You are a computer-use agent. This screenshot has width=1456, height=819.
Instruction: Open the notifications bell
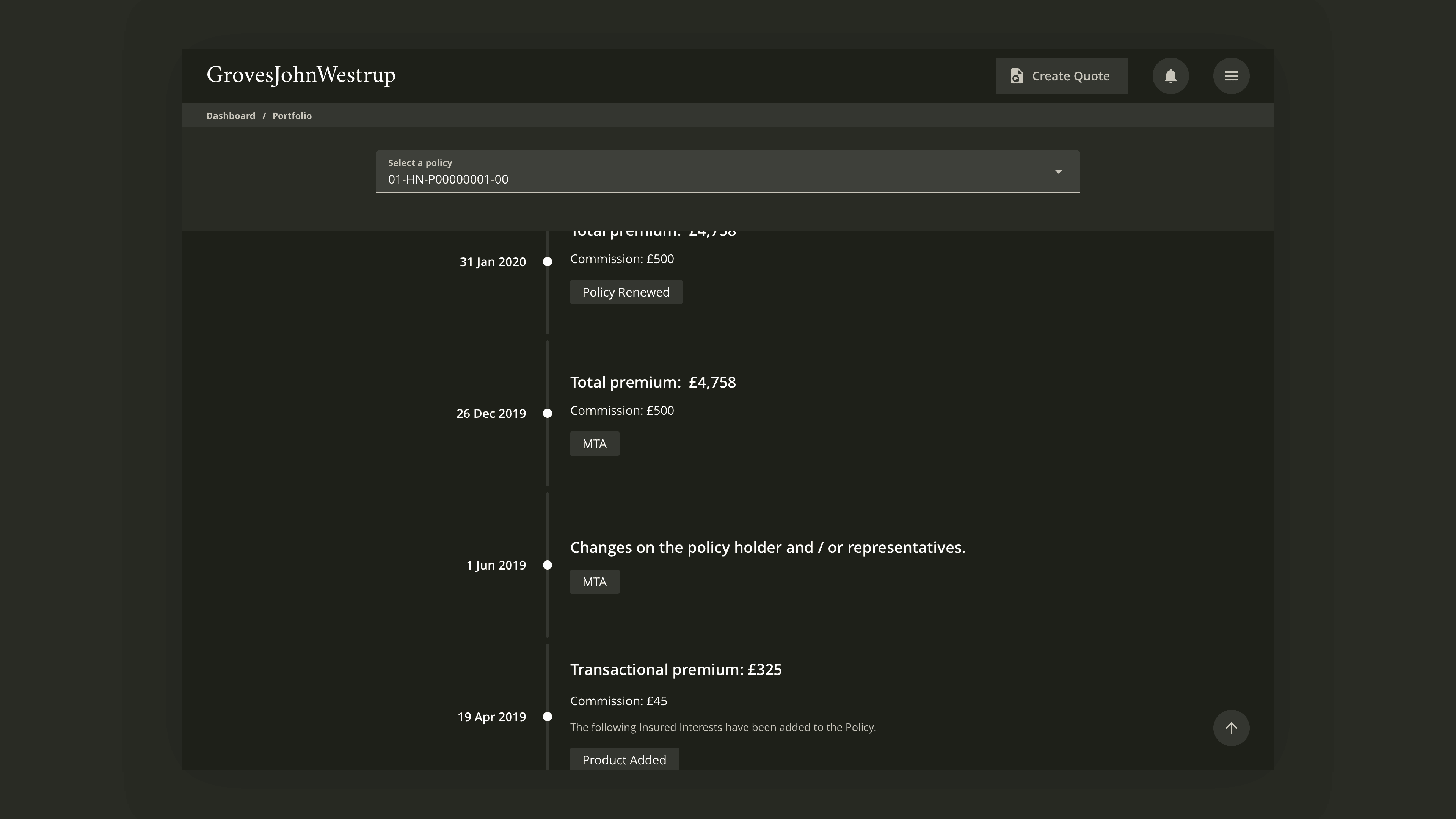[x=1170, y=76]
